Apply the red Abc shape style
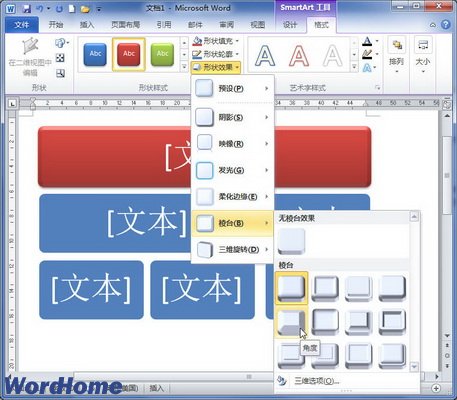This screenshot has width=457, height=400. click(129, 54)
